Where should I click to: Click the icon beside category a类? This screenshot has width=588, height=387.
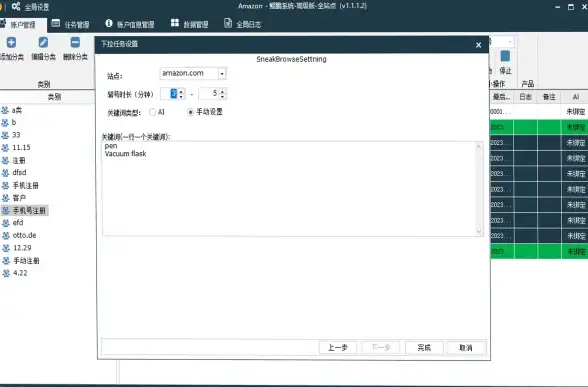click(5, 110)
